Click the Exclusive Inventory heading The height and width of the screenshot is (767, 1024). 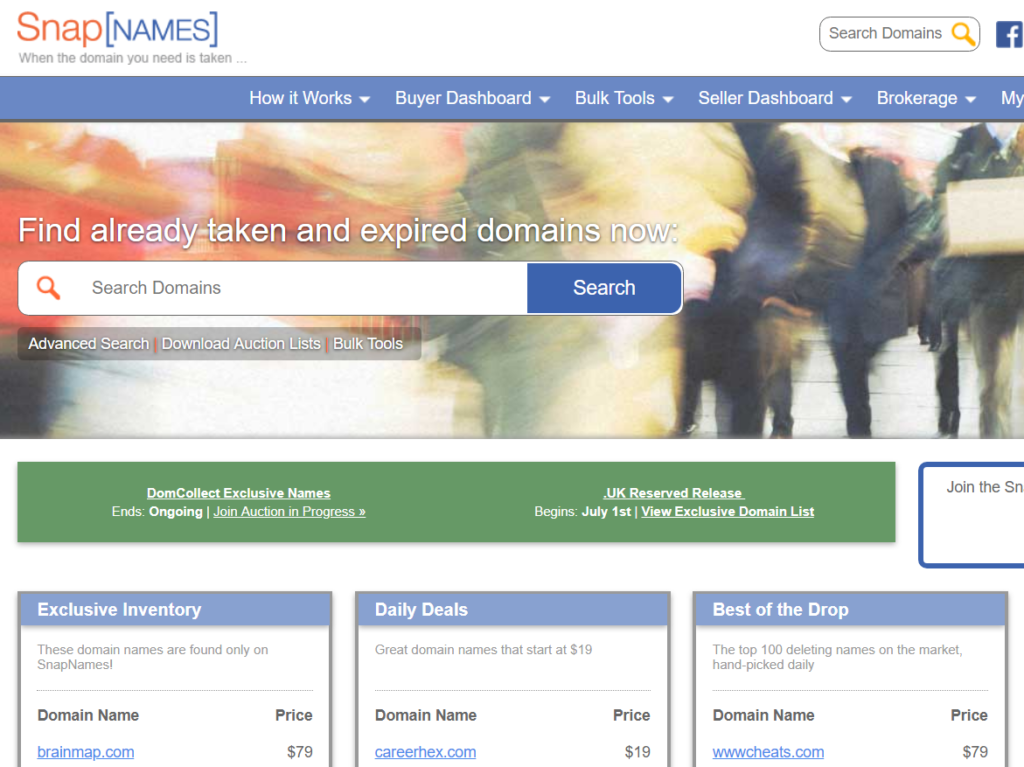click(119, 610)
